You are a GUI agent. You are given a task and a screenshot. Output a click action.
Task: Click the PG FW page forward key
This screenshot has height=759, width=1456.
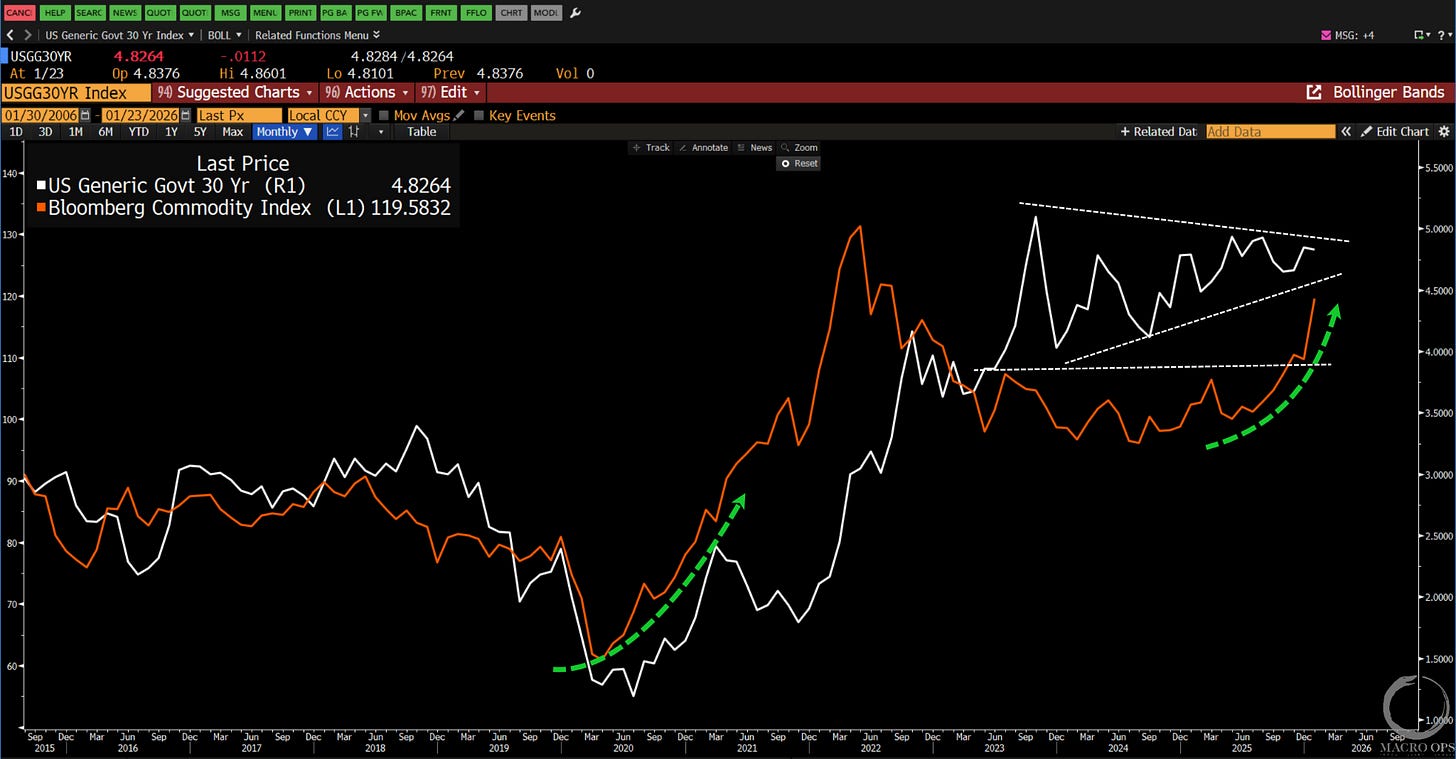point(369,13)
